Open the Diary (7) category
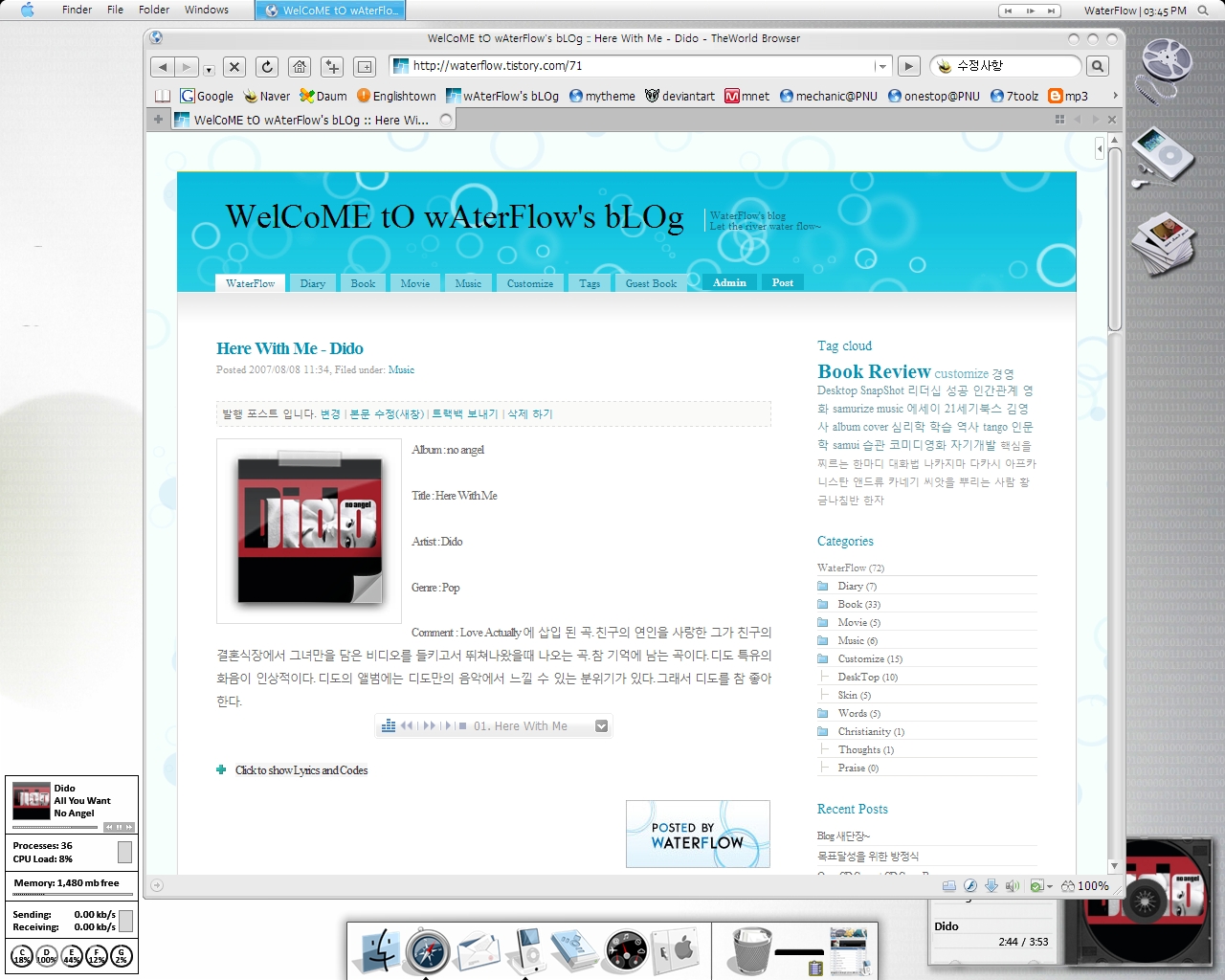 pos(857,586)
